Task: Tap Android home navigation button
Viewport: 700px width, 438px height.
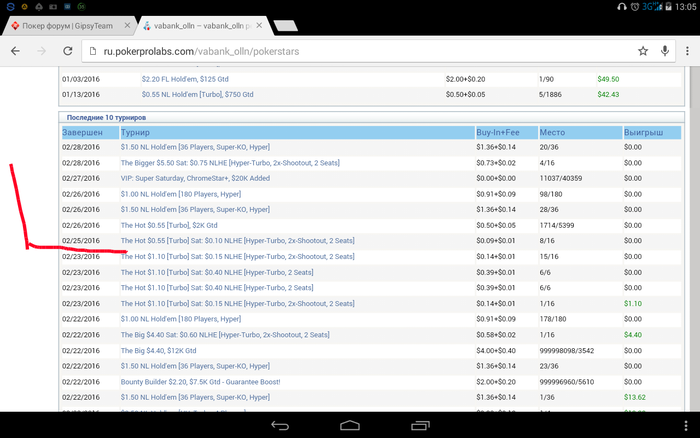Action: click(350, 425)
